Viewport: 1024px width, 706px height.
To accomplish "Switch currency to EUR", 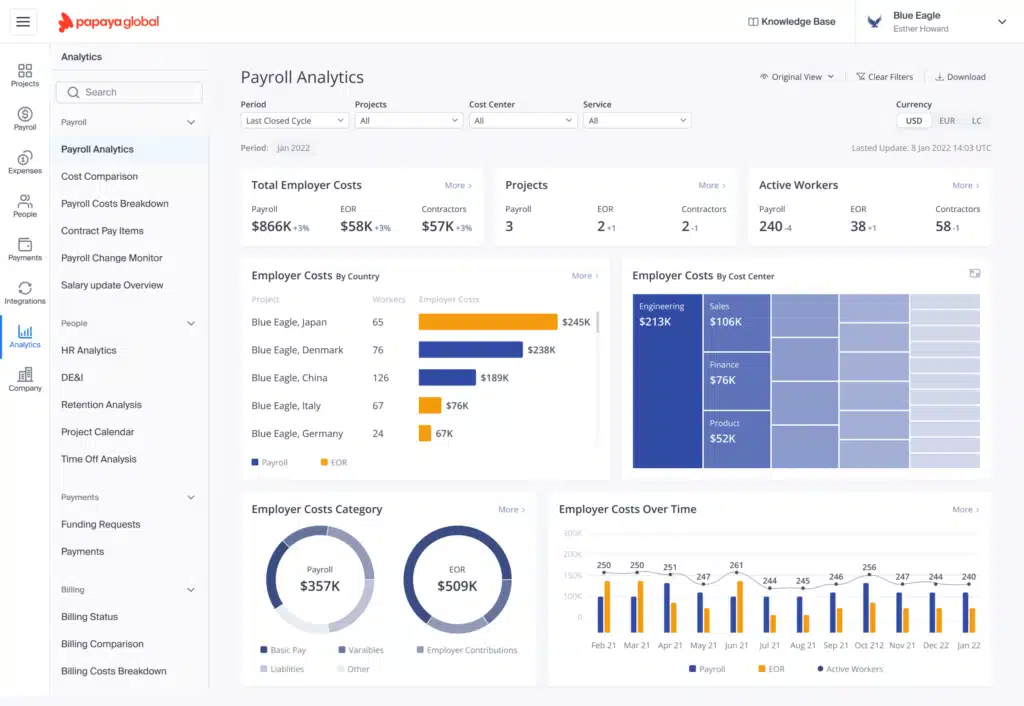I will [x=946, y=120].
